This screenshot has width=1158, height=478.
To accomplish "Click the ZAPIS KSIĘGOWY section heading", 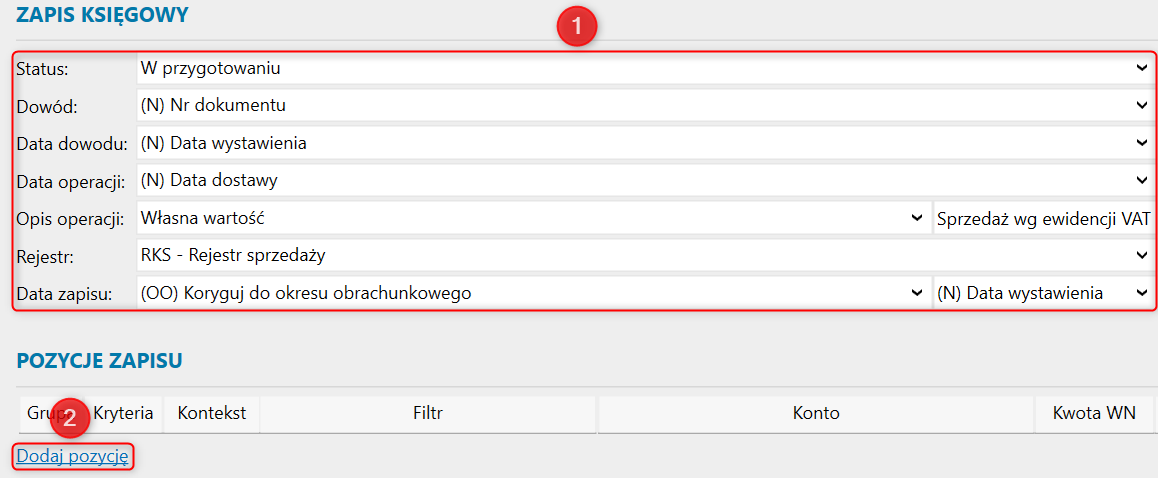I will (102, 15).
